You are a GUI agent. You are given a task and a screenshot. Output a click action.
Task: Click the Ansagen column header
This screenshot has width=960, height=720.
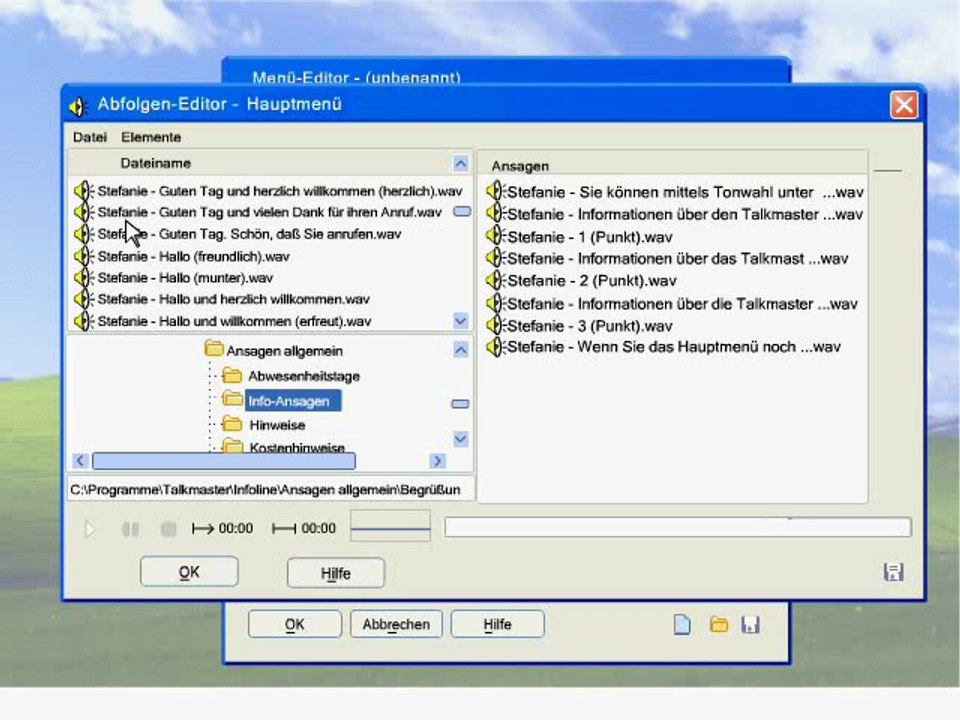click(x=520, y=166)
